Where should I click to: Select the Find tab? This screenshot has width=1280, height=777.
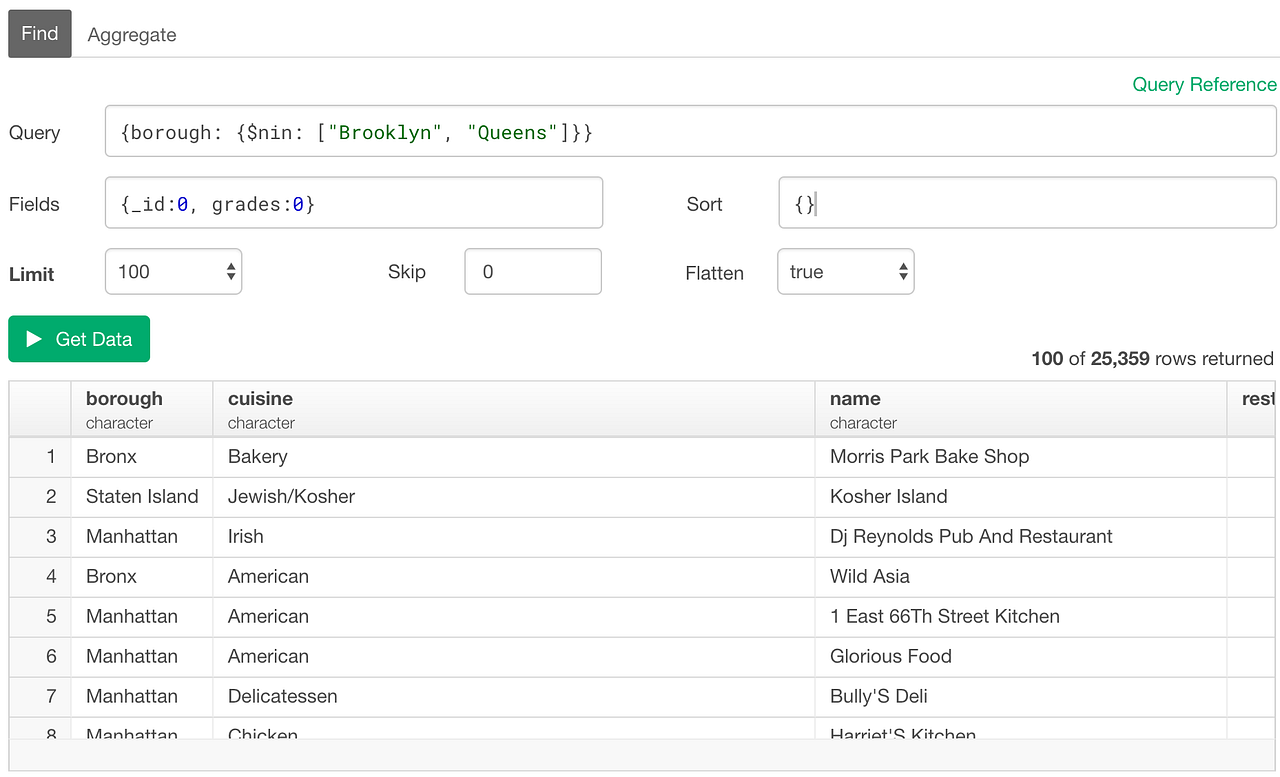tap(39, 33)
